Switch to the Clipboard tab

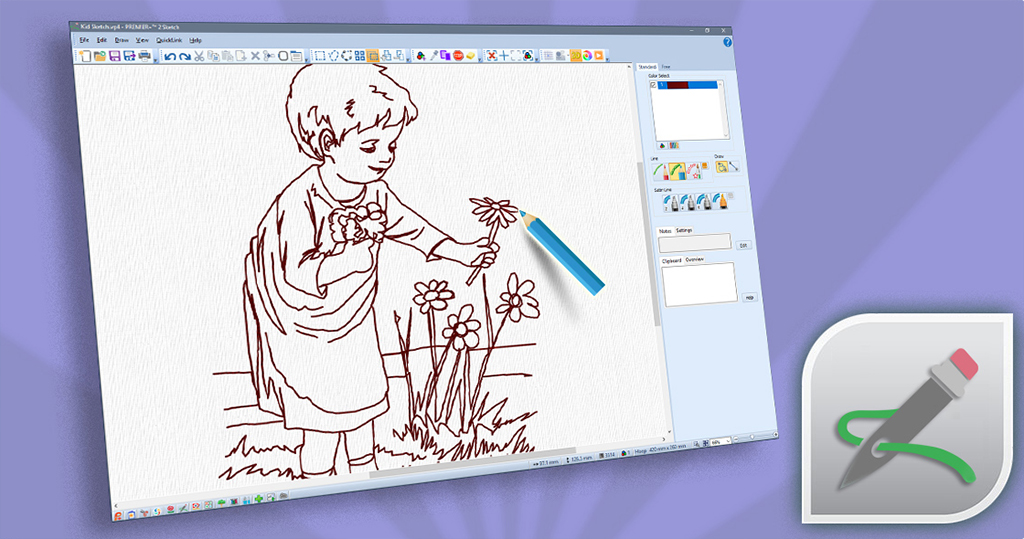(x=671, y=261)
